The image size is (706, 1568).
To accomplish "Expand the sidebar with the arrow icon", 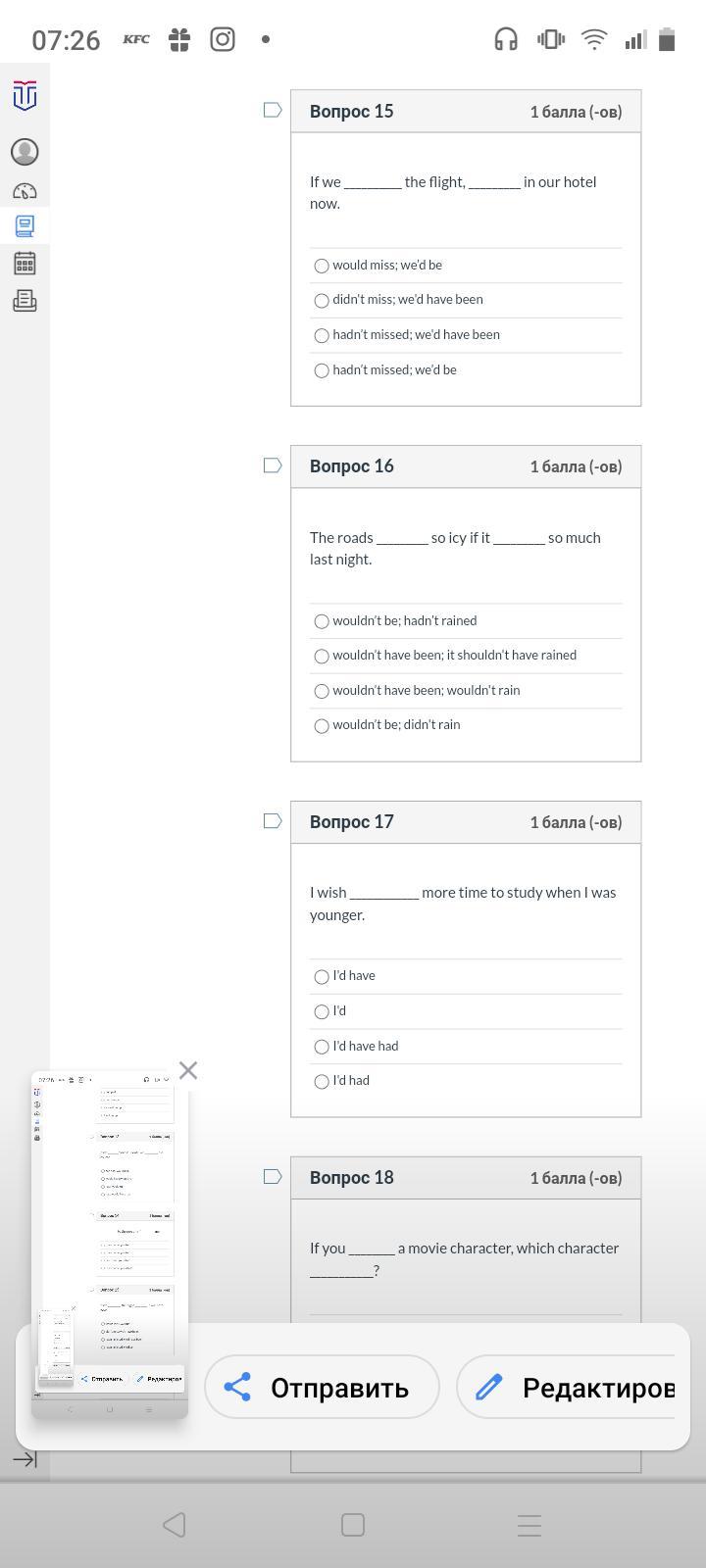I will pos(25,1460).
